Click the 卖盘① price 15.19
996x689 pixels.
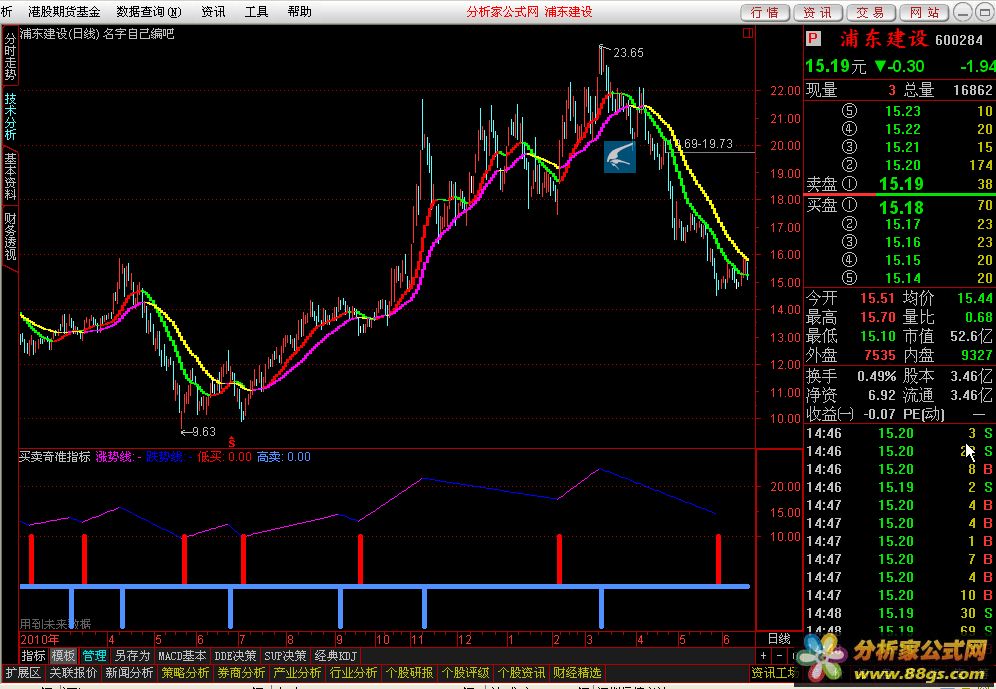(901, 184)
